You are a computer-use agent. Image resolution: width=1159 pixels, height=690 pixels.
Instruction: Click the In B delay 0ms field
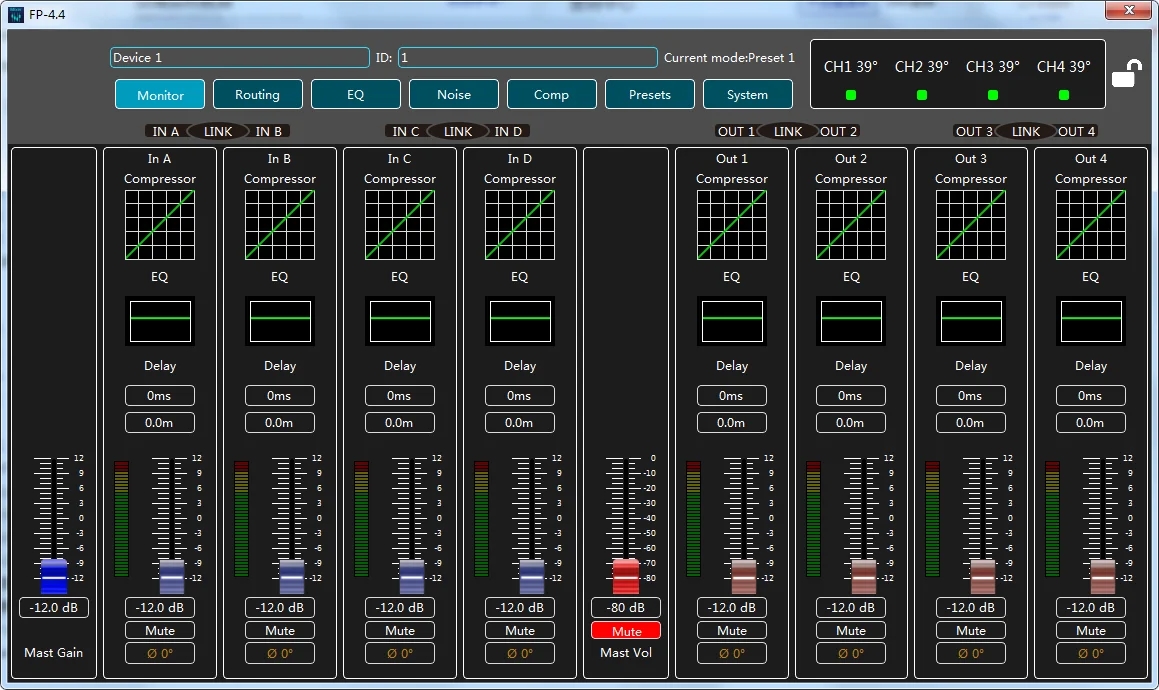280,396
